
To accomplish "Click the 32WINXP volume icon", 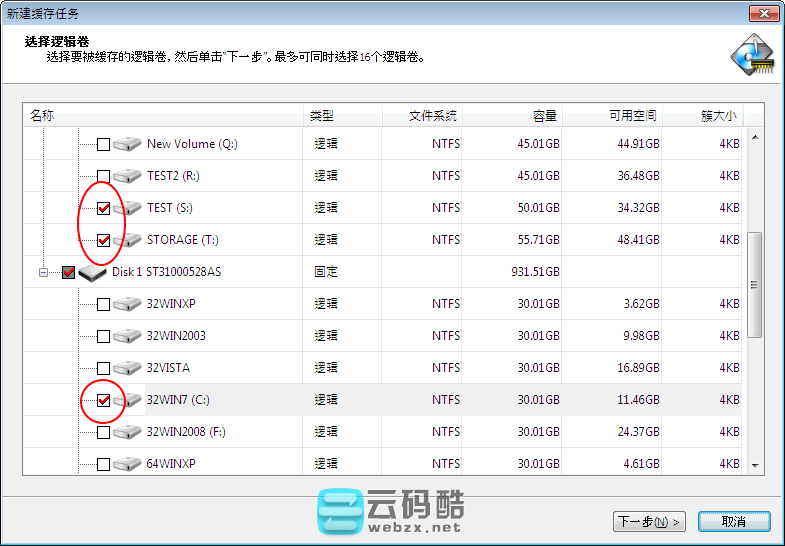I will (x=128, y=304).
